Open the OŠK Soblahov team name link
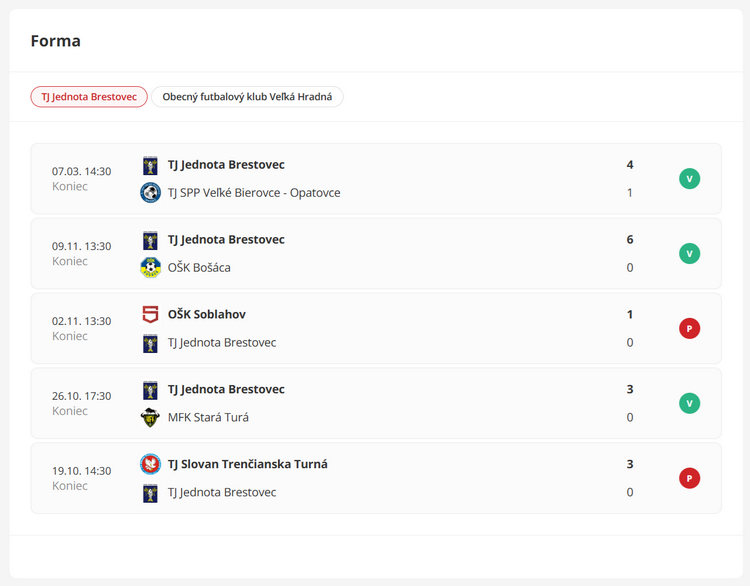 tap(206, 315)
